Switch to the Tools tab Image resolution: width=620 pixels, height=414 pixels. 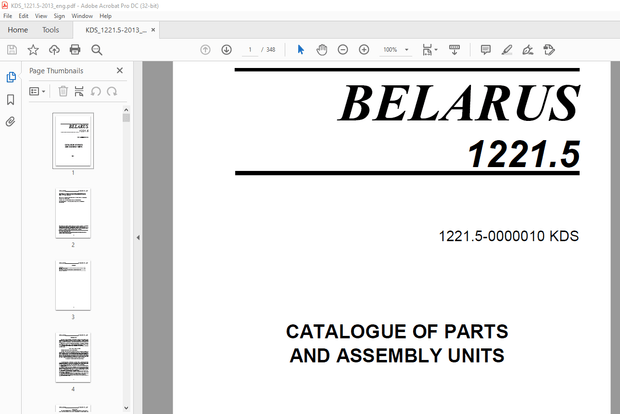click(51, 30)
